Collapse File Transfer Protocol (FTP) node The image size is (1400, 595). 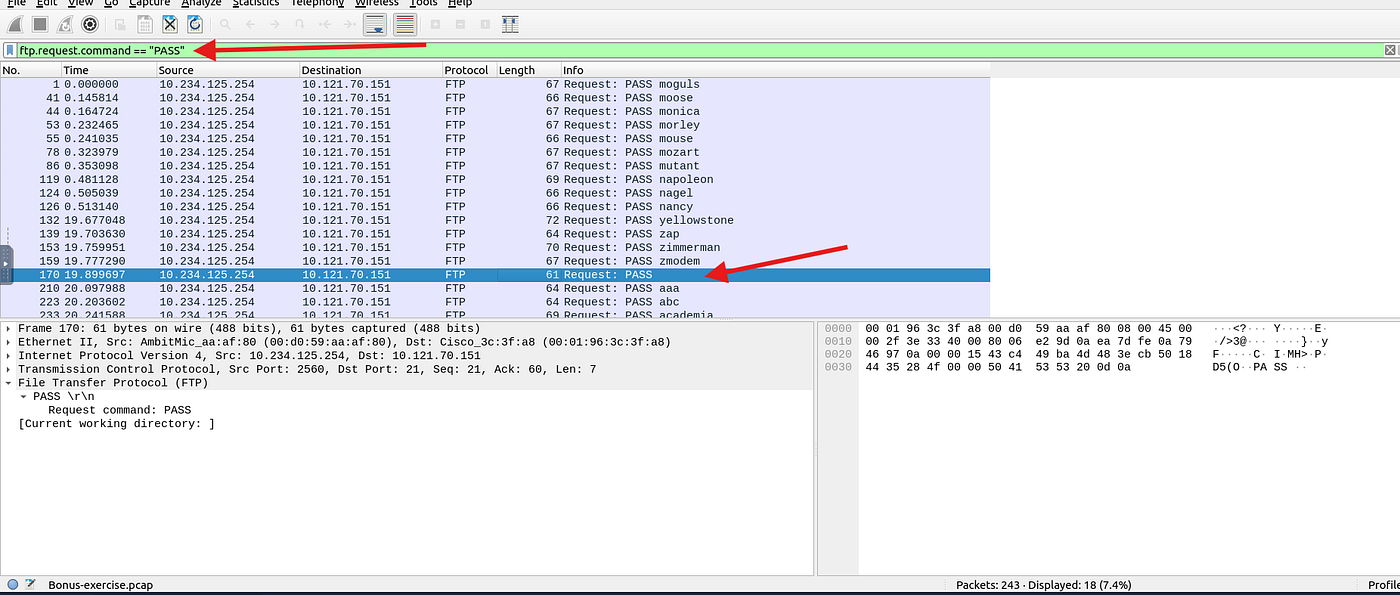[9, 382]
